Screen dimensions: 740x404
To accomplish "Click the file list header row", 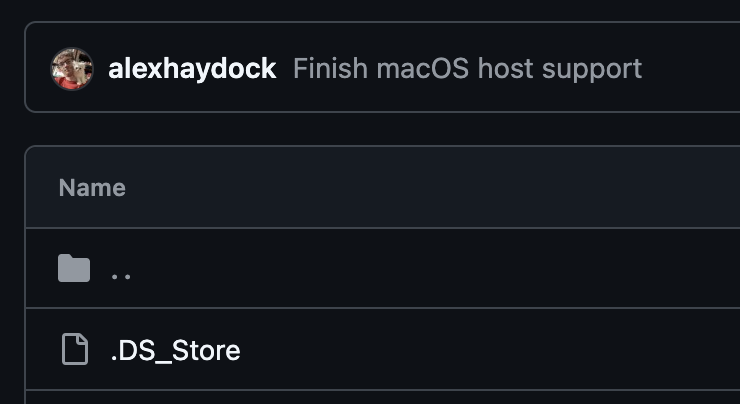I will point(400,187).
